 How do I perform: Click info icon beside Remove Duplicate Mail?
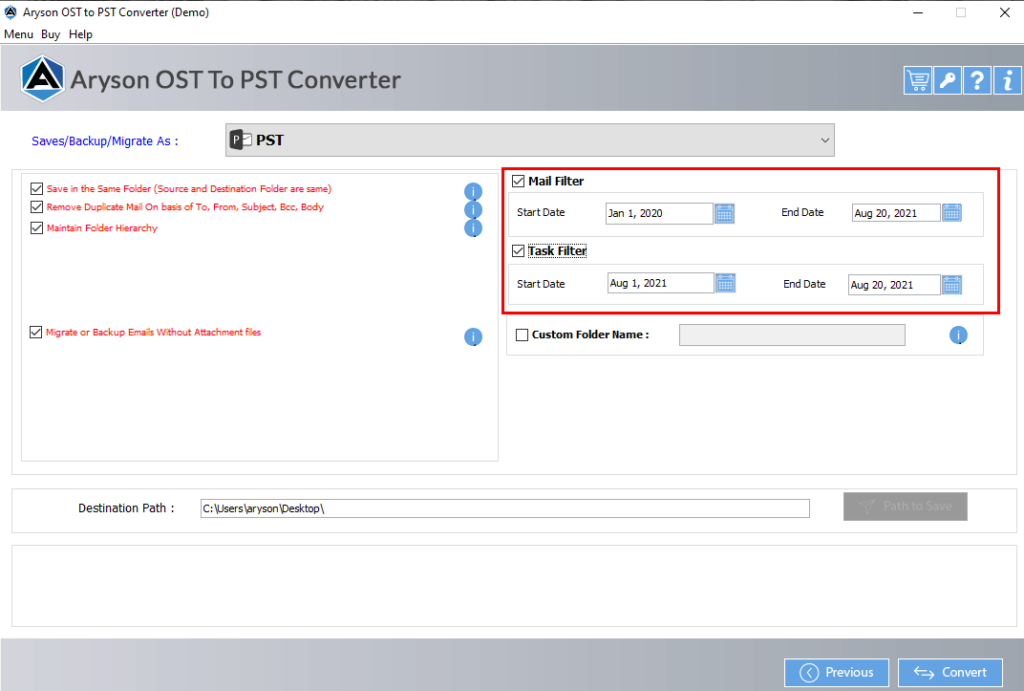(x=473, y=210)
